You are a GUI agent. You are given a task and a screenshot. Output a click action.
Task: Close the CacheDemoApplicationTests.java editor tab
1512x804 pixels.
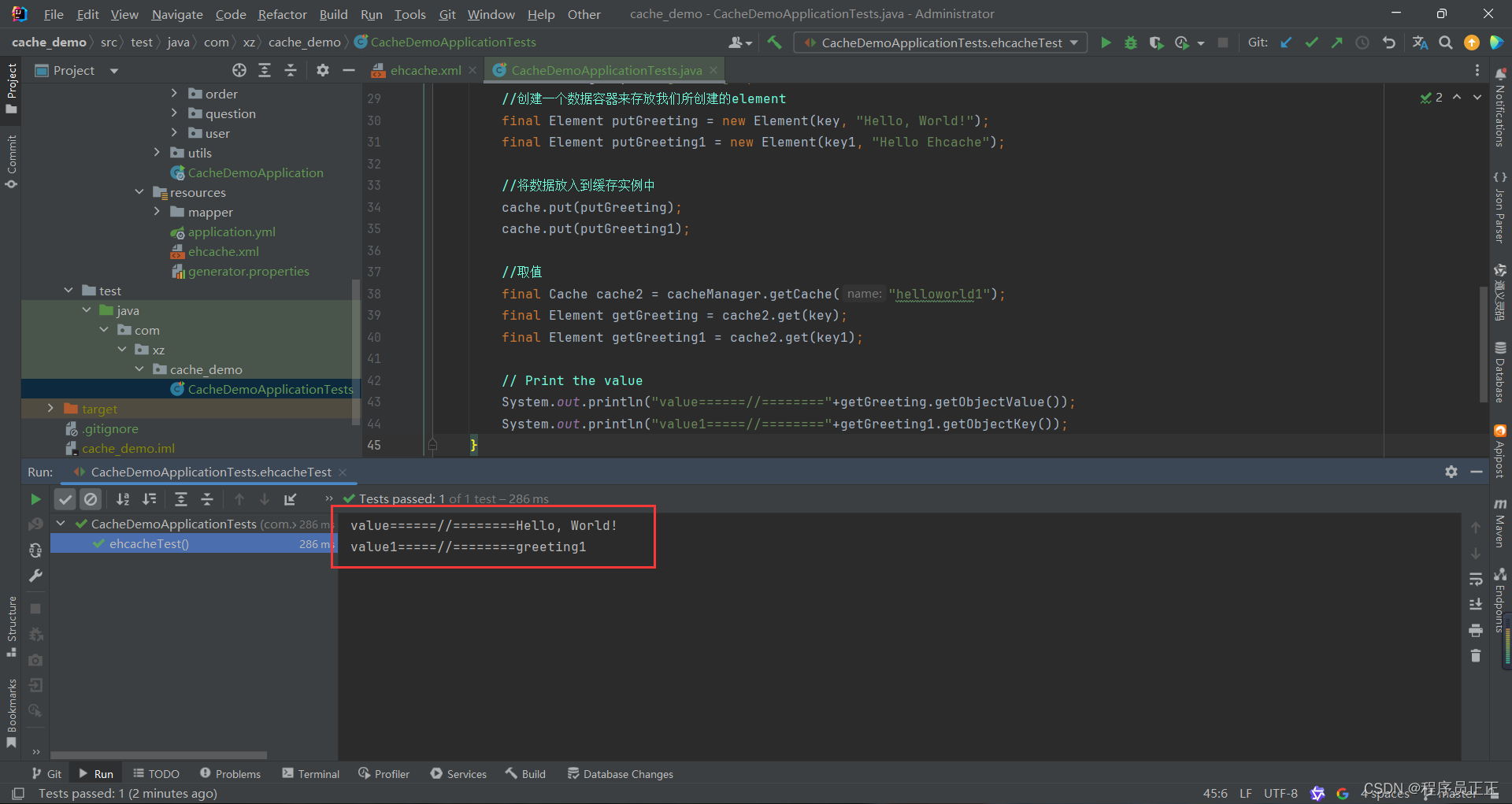[x=713, y=70]
